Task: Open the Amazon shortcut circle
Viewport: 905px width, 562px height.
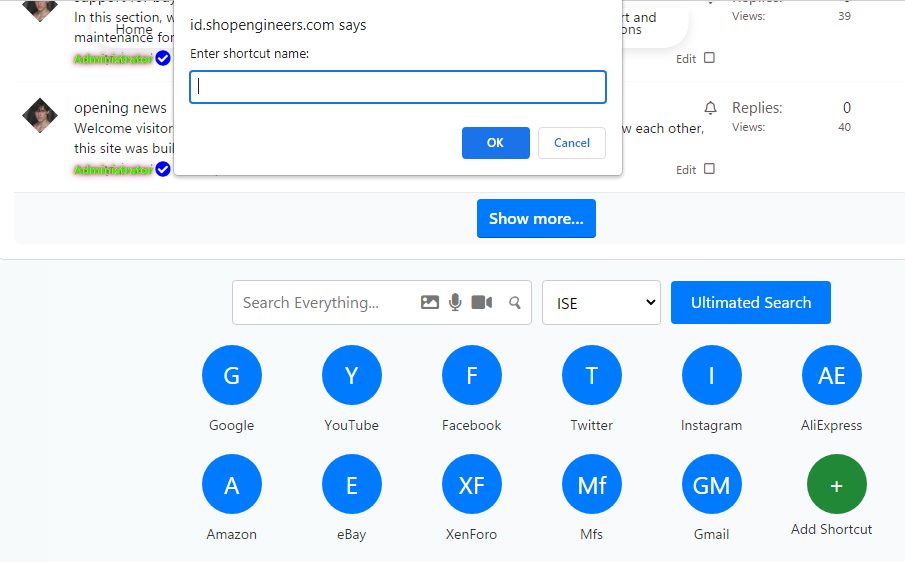Action: tap(231, 484)
